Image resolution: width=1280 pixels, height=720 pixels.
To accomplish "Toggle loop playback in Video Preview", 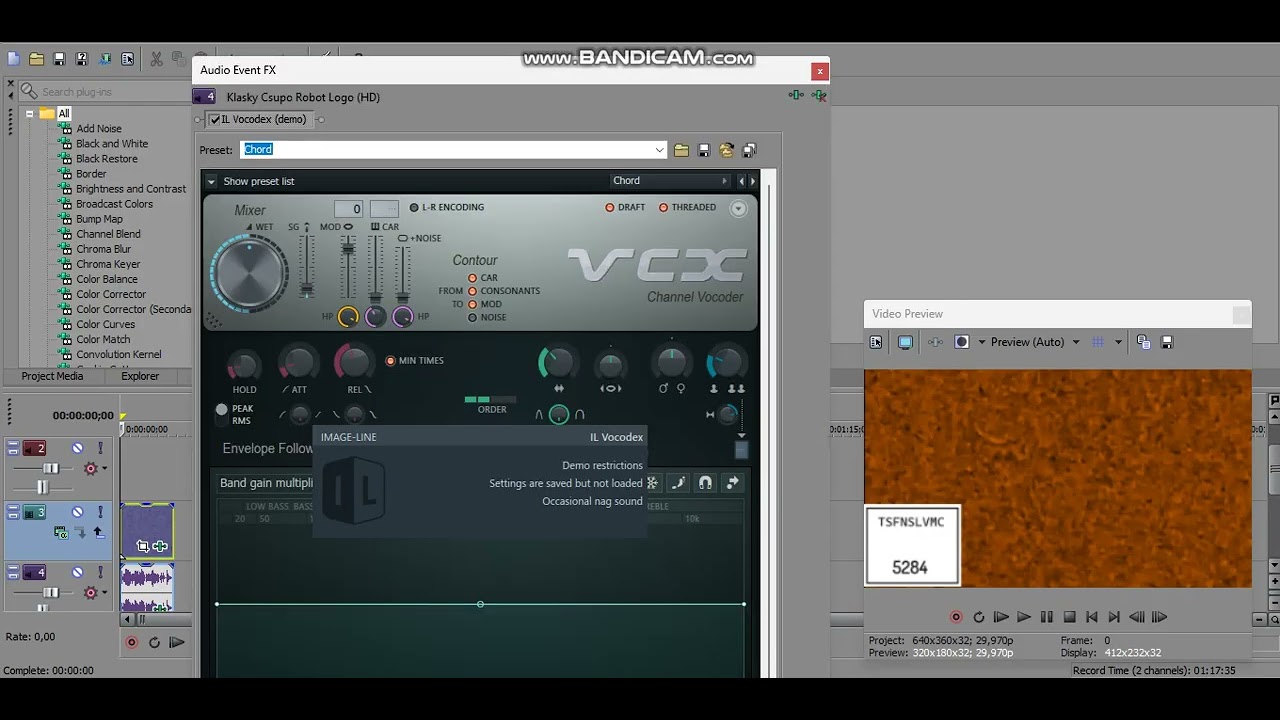I will pos(979,617).
